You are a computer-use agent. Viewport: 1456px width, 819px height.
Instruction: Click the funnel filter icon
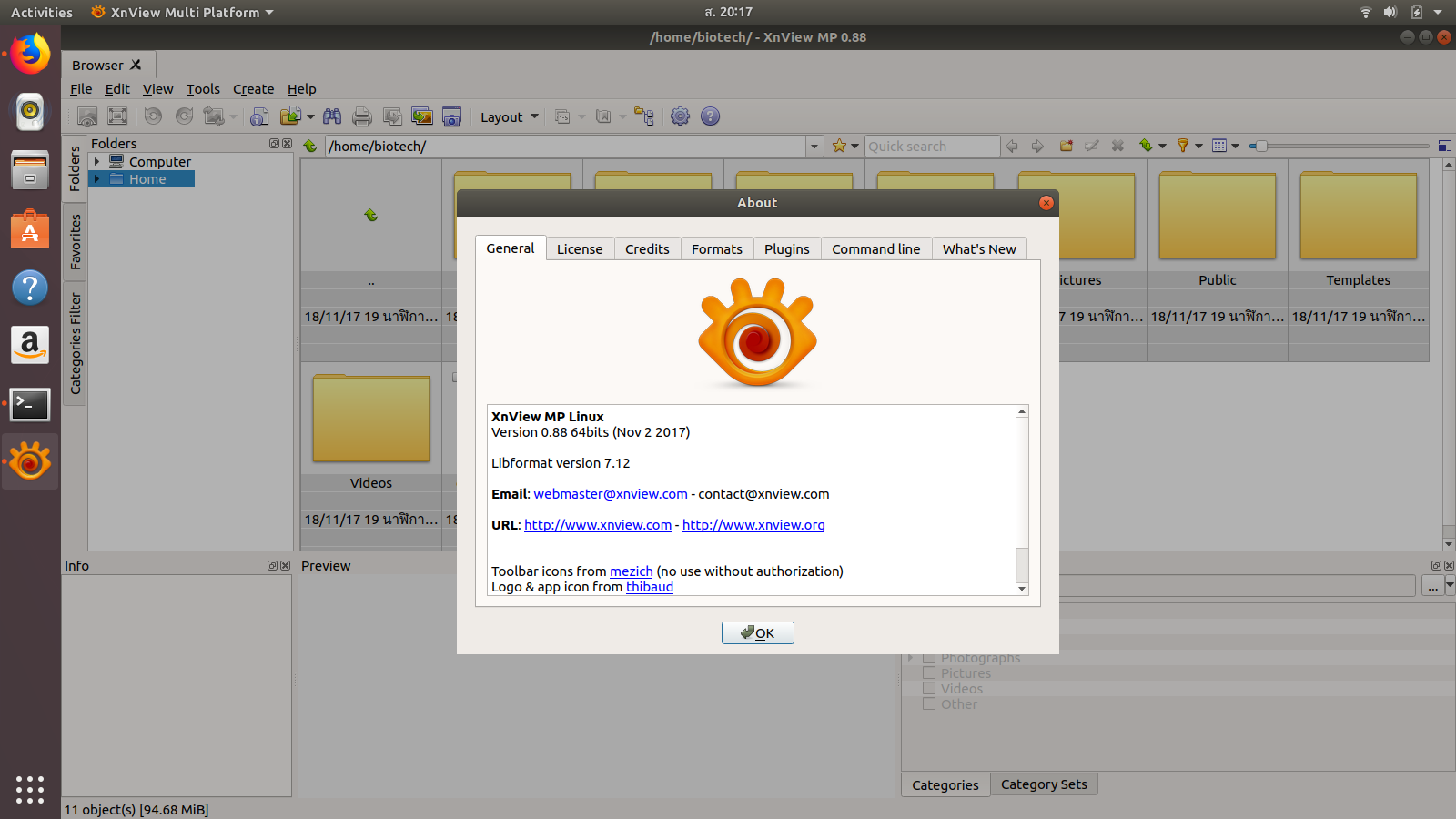pyautogui.click(x=1183, y=146)
